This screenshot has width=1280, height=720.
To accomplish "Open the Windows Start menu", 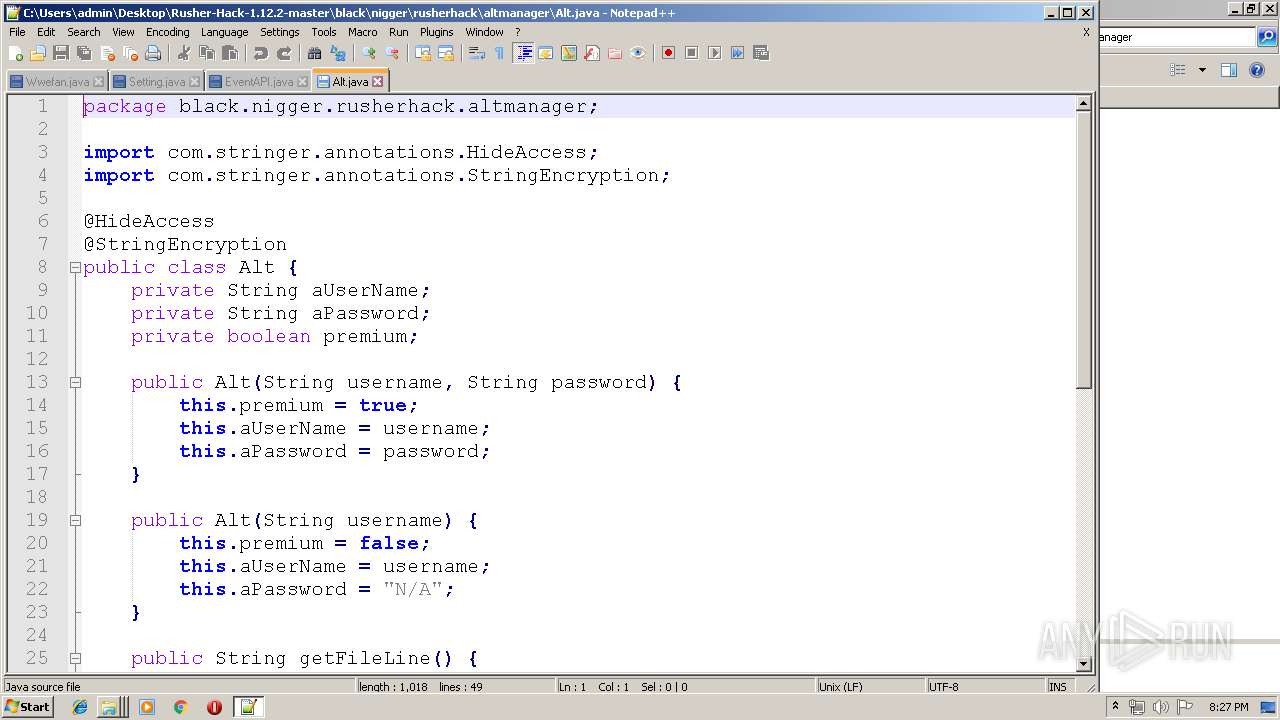I will click(x=28, y=707).
